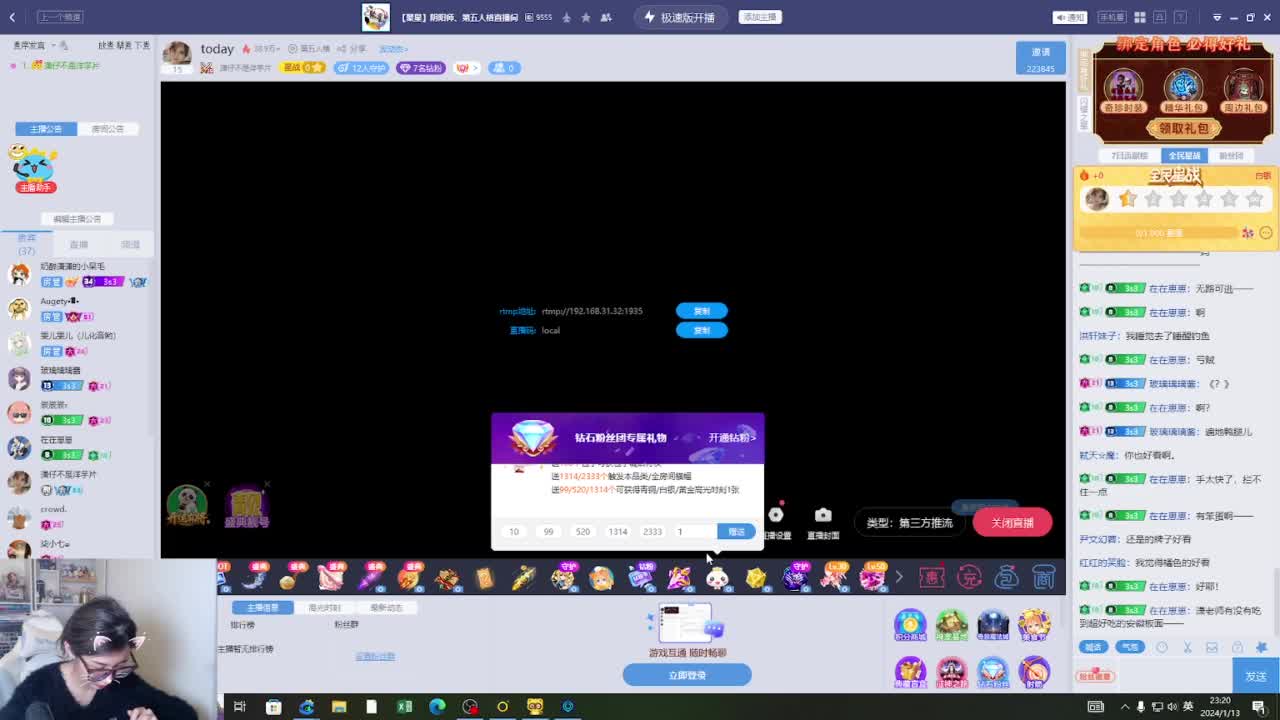Viewport: 1280px width, 720px height.
Task: Copy the stream key "local"
Action: [x=701, y=330]
